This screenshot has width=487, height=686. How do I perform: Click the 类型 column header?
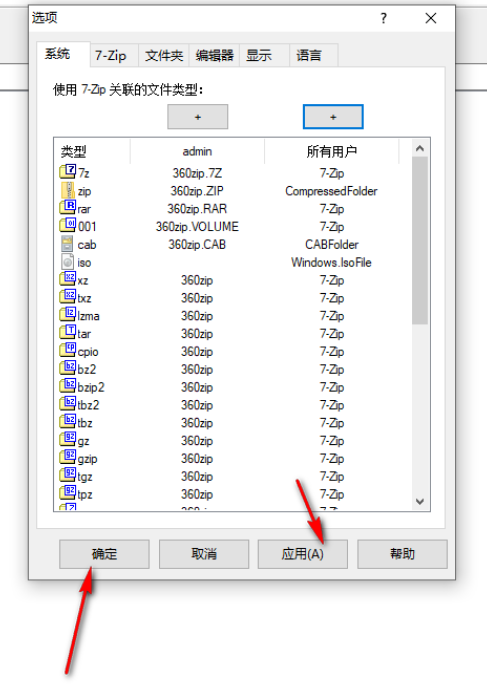[x=92, y=151]
